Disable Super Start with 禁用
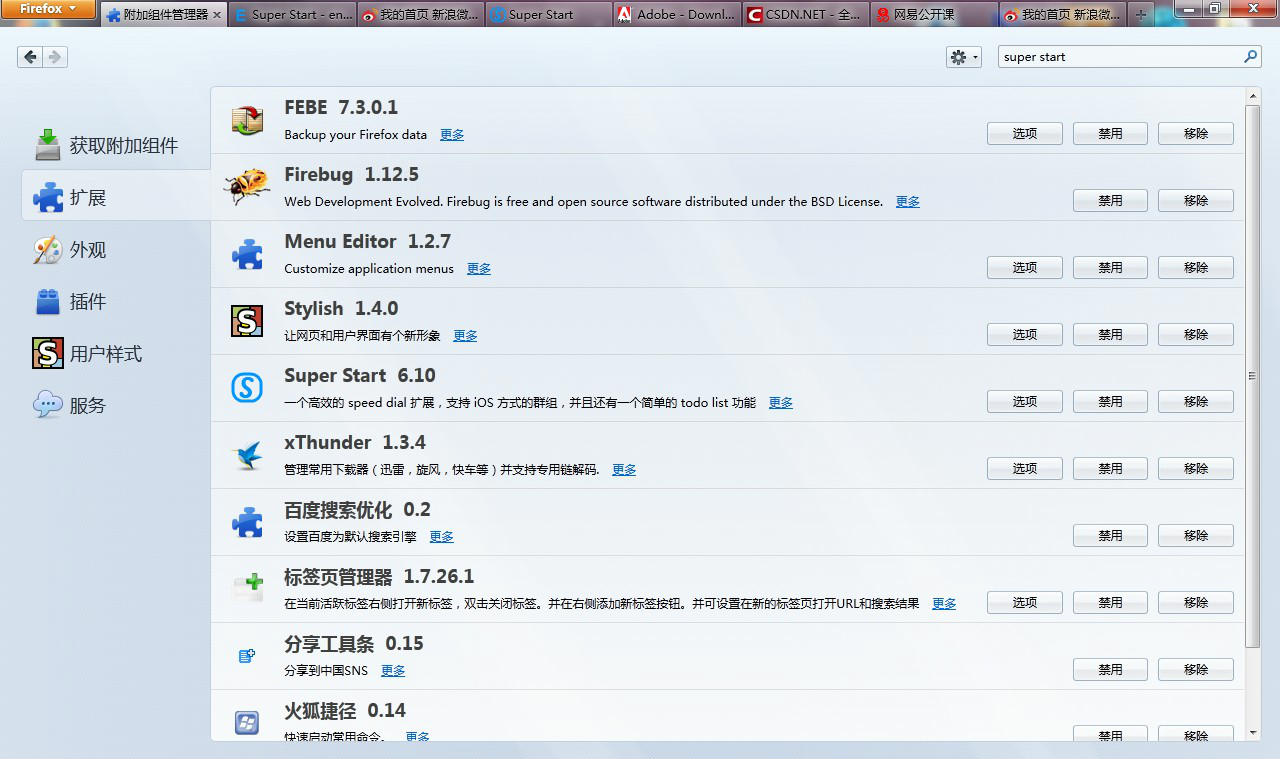This screenshot has height=759, width=1280. (1110, 402)
